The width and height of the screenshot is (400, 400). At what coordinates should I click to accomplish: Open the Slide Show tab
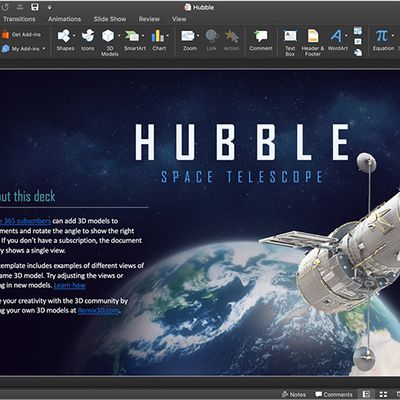[110, 19]
